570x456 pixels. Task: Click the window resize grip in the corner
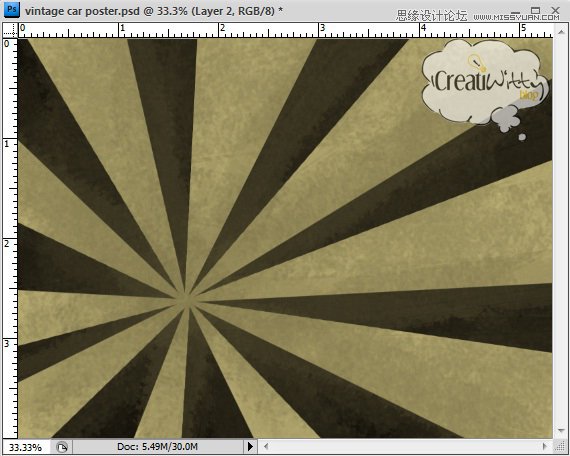[560, 446]
